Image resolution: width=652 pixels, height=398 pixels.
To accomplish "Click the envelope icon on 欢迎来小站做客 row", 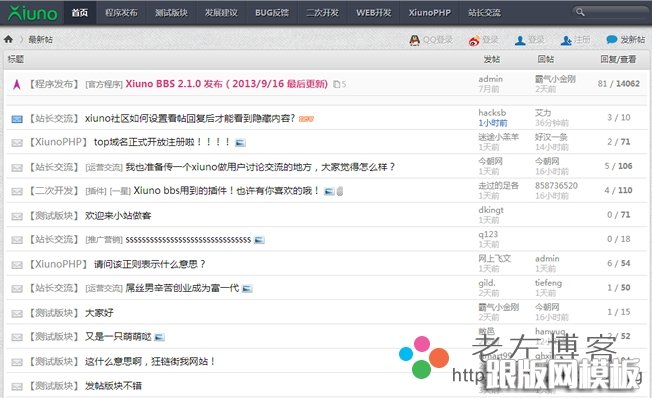I will [x=17, y=216].
